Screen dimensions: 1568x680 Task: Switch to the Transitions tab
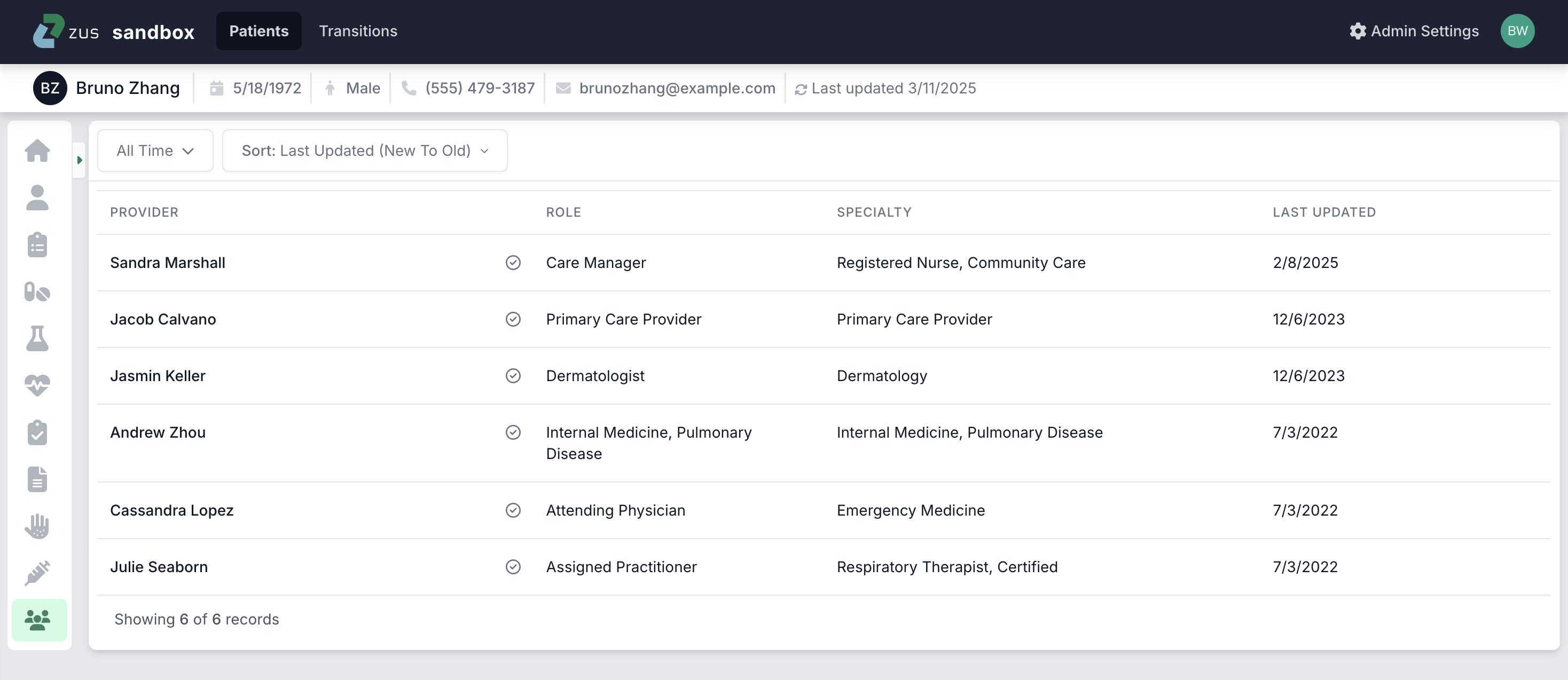tap(358, 31)
